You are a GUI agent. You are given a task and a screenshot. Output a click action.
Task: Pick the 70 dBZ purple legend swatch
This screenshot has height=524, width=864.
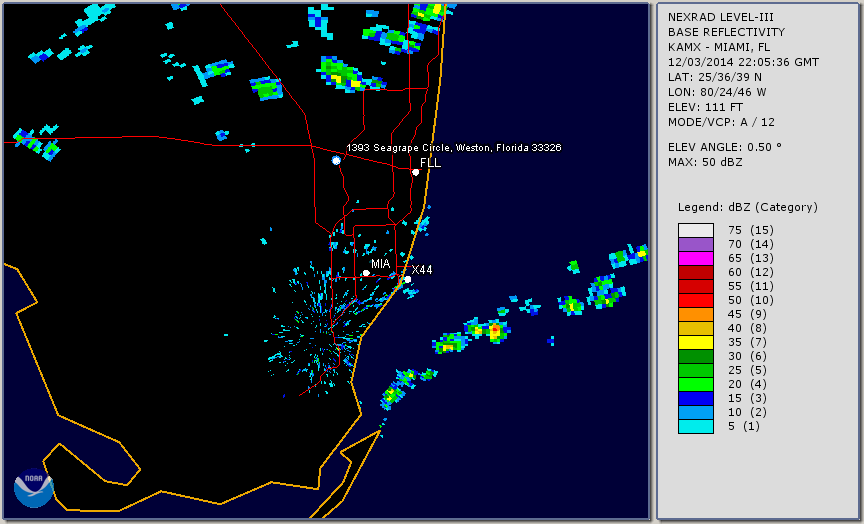695,244
